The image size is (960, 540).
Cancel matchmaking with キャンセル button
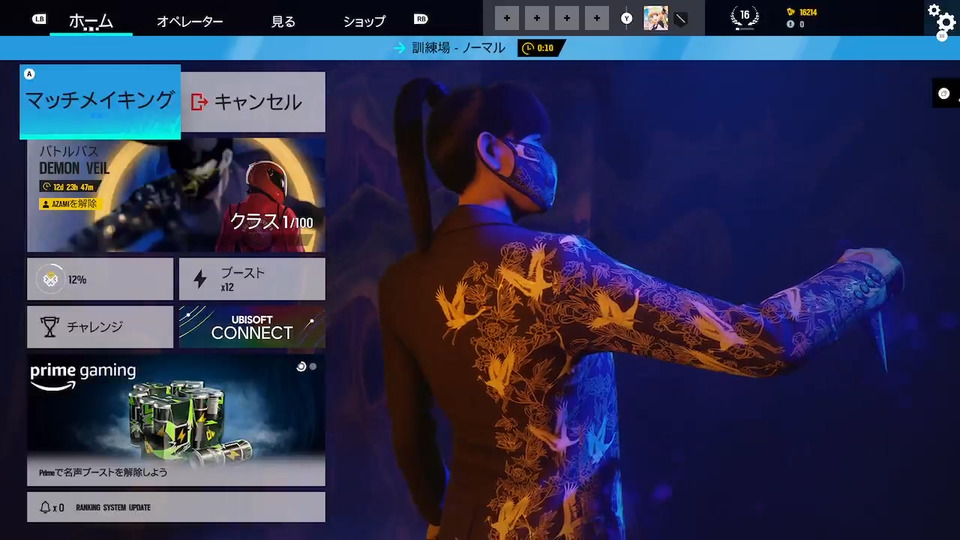pos(253,102)
